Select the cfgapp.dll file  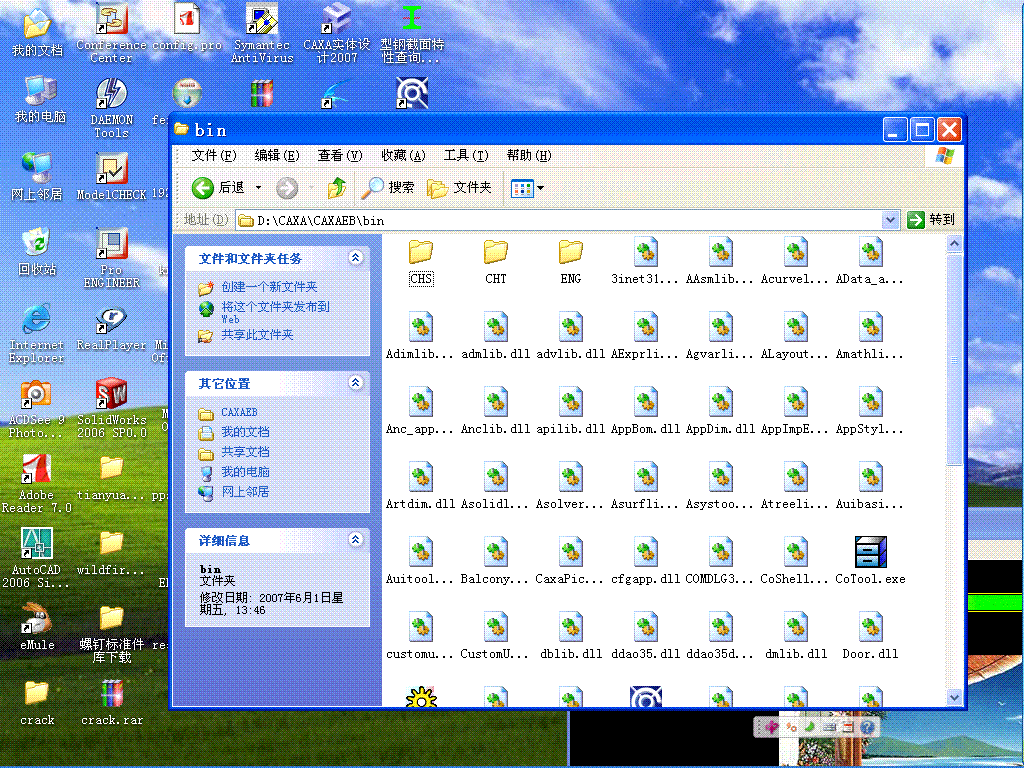click(x=646, y=563)
